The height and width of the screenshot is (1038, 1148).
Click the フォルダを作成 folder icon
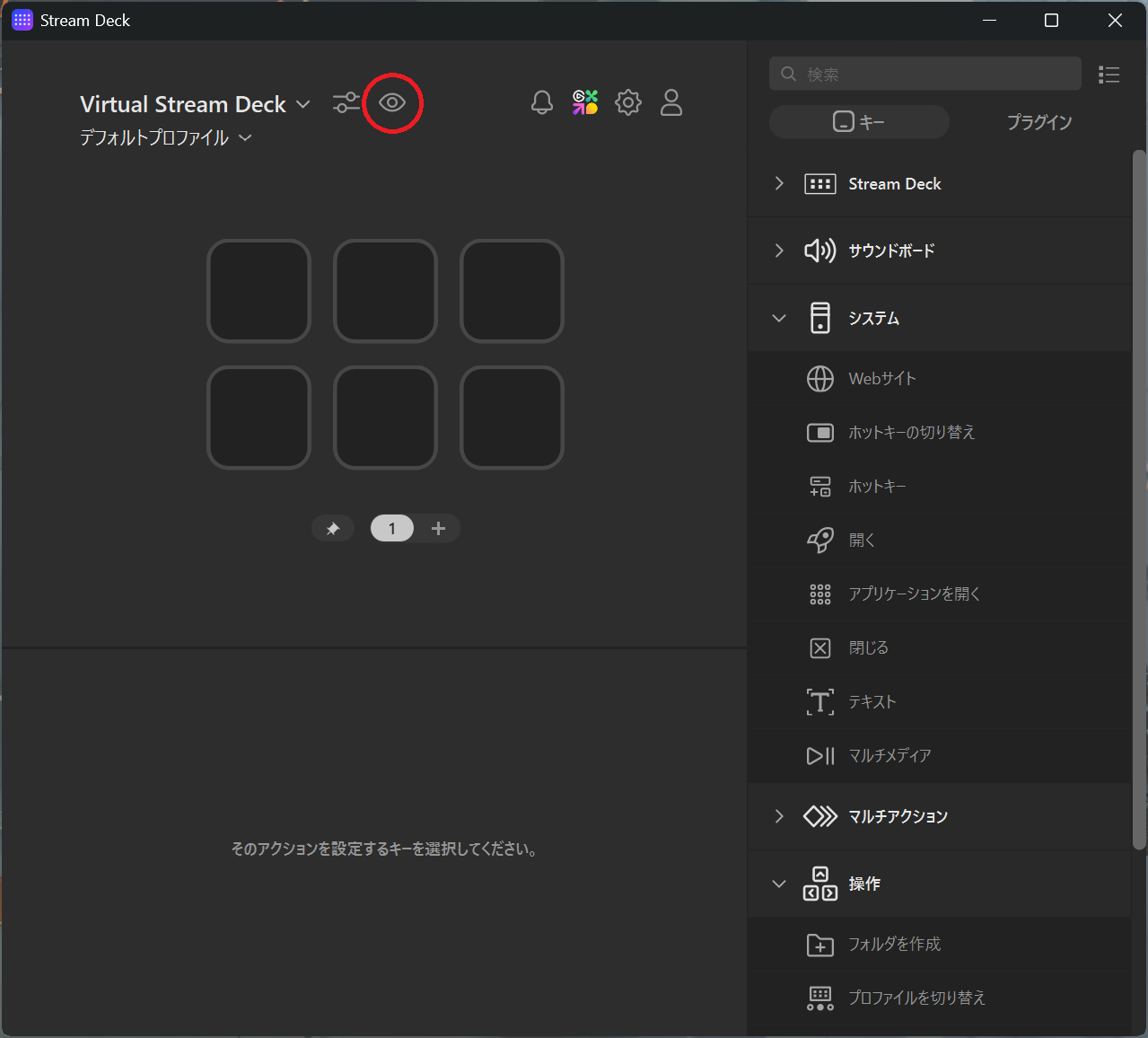click(x=820, y=945)
